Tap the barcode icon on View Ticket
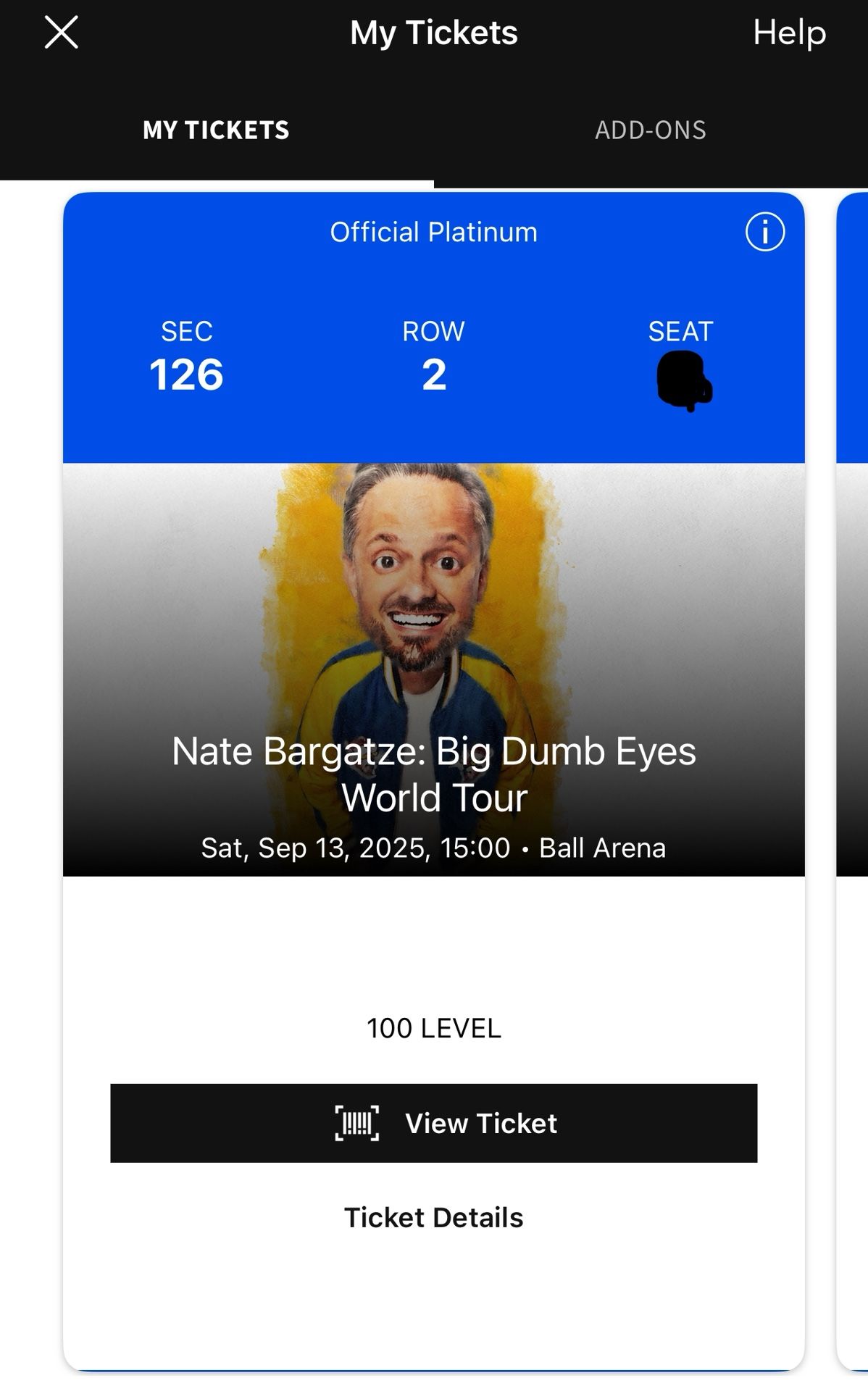The height and width of the screenshot is (1391, 868). (356, 1123)
